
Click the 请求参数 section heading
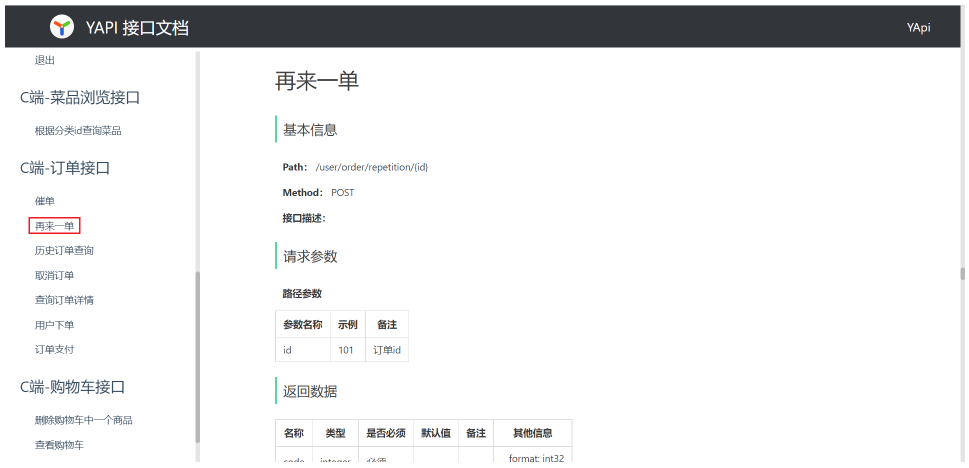coord(310,256)
